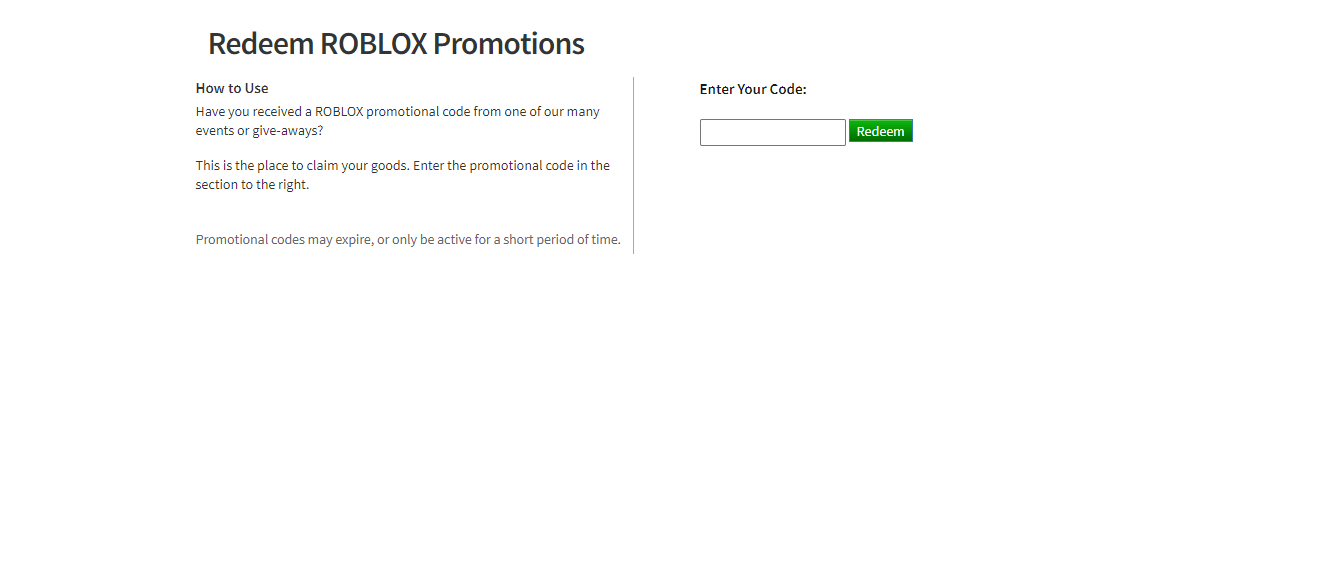Click the 'How to Use' instructional paragraph
The height and width of the screenshot is (579, 1340).
tap(397, 120)
